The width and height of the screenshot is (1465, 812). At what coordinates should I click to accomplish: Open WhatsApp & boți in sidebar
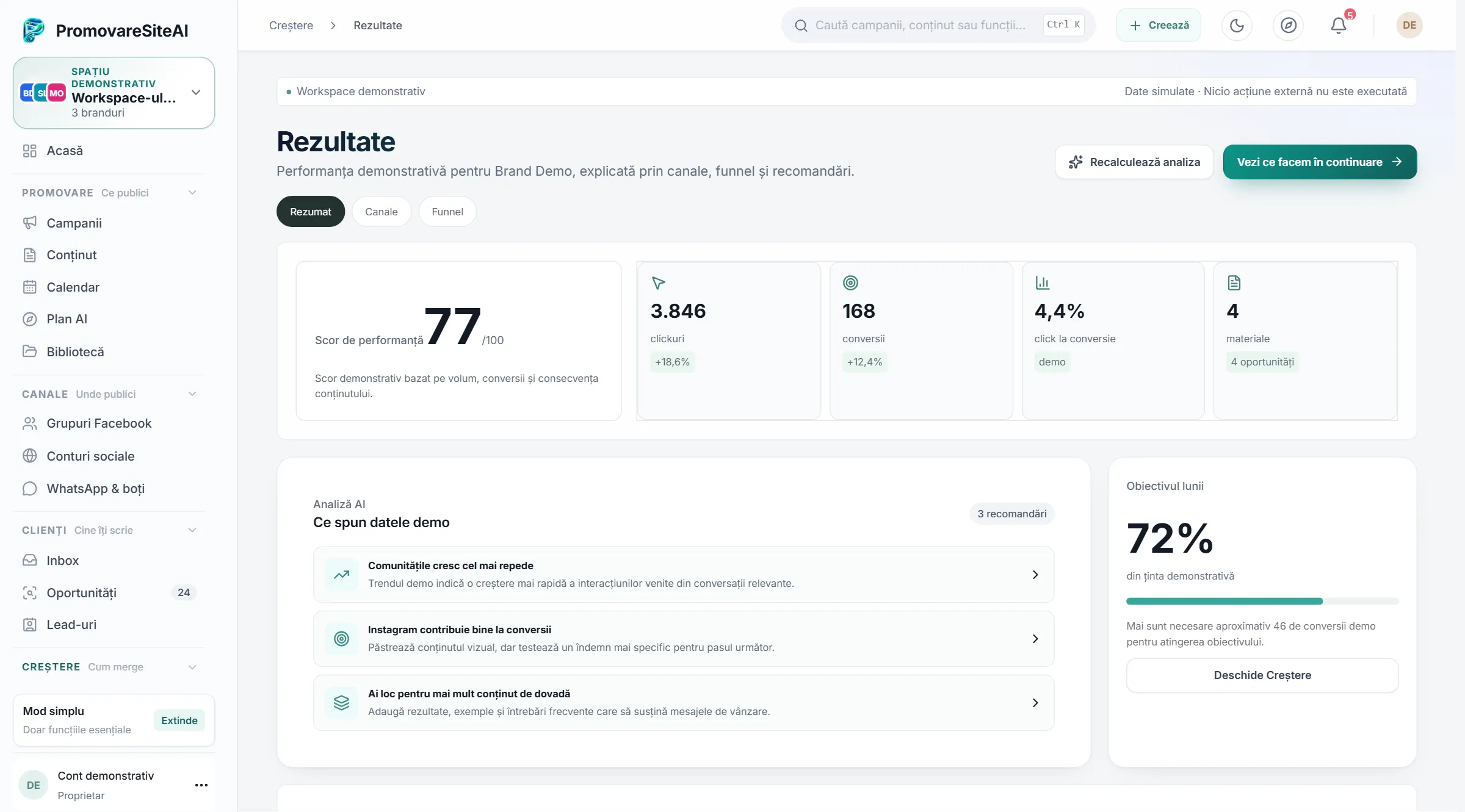(110, 488)
